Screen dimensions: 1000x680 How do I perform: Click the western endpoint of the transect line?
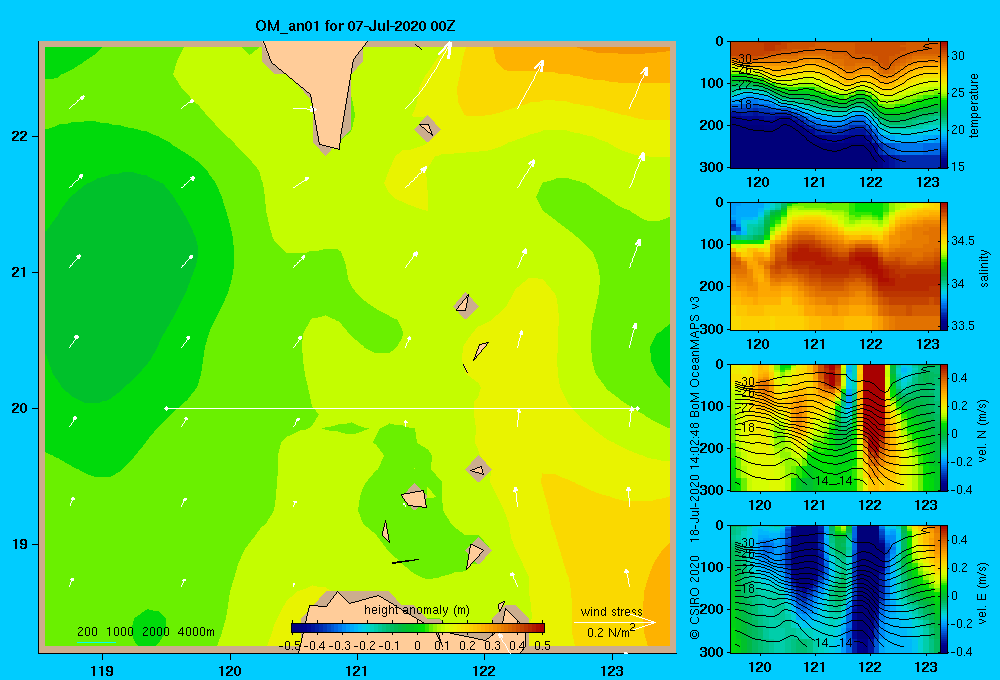166,408
